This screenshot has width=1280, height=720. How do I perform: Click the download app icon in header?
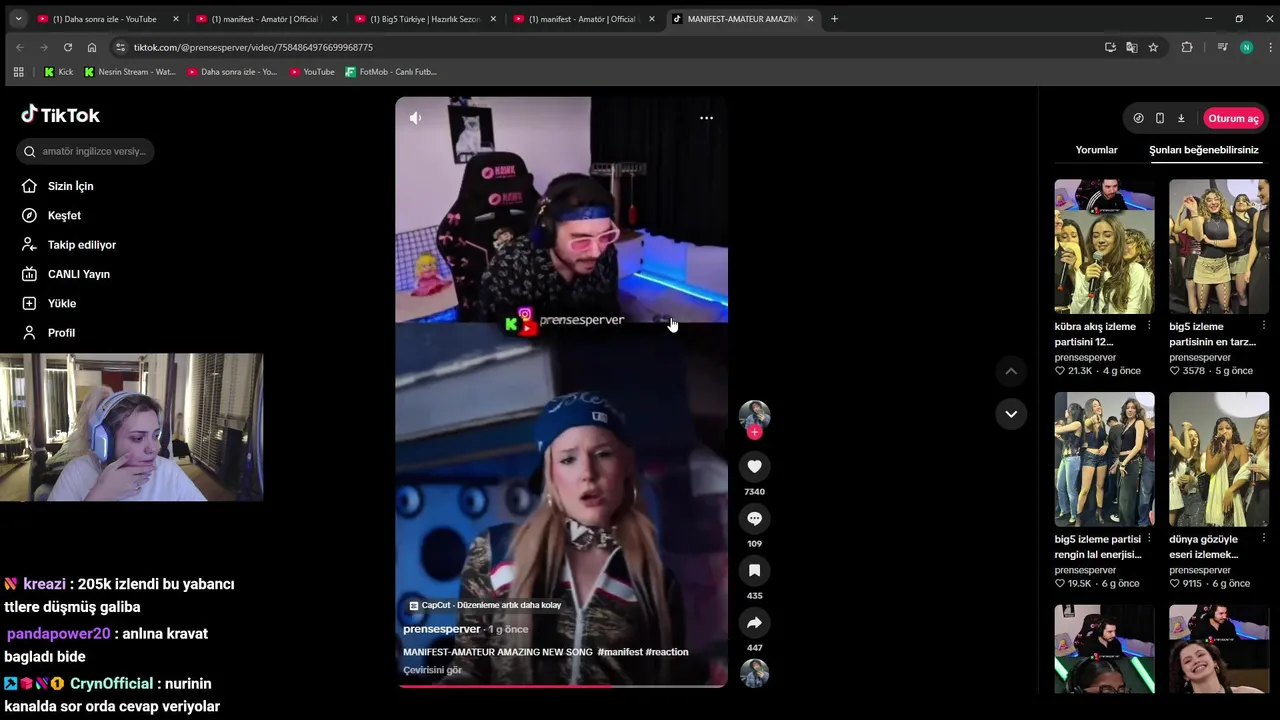point(1181,118)
